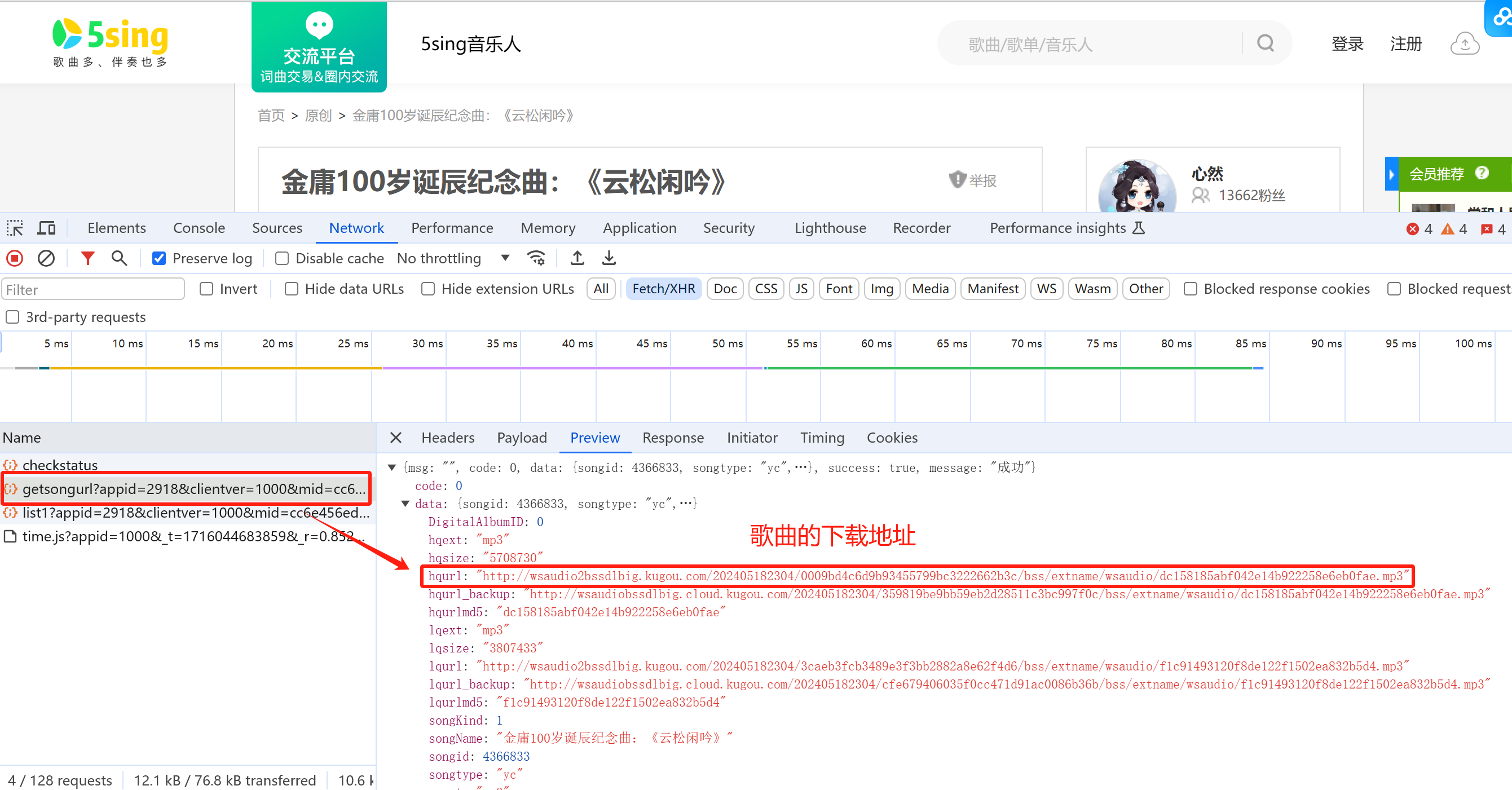Click the 20 ms timeline marker
1512x790 pixels.
click(277, 343)
